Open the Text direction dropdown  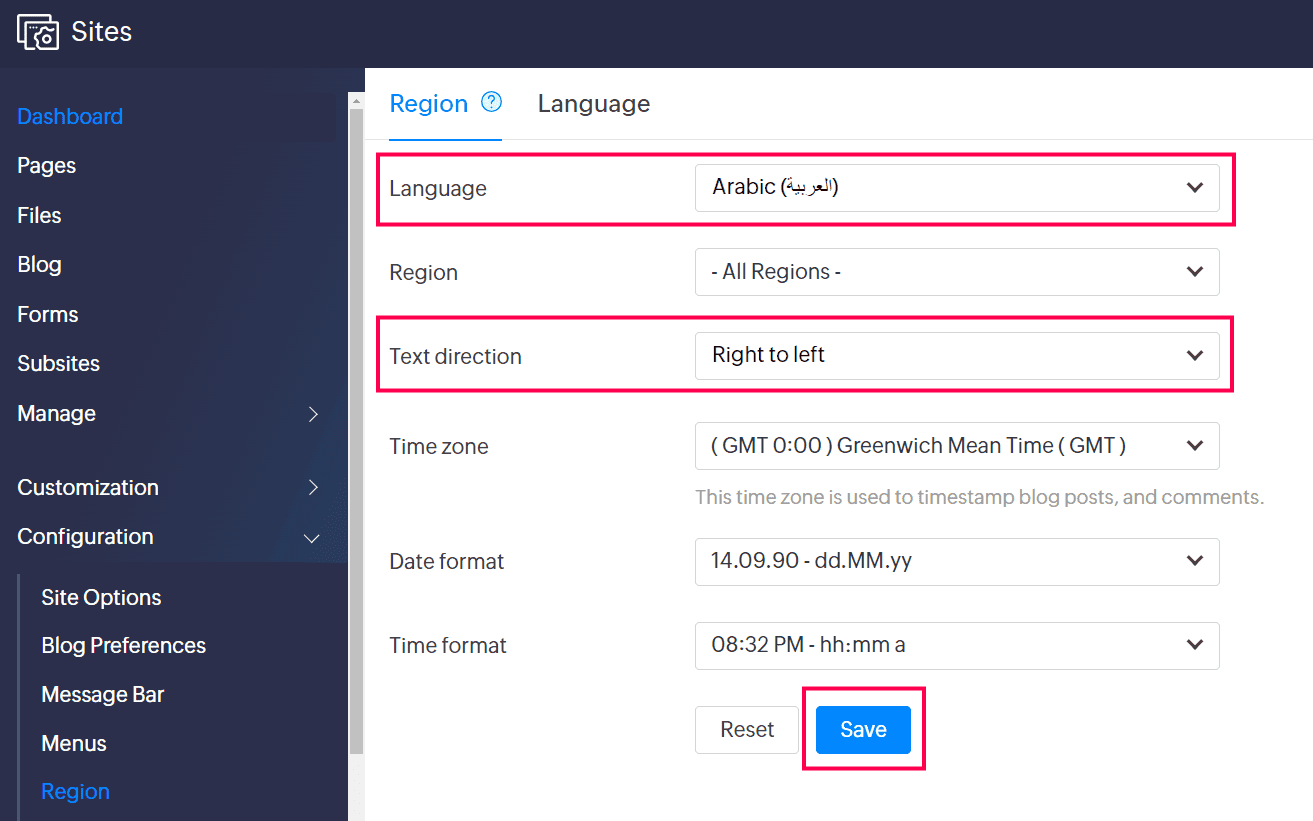[957, 356]
